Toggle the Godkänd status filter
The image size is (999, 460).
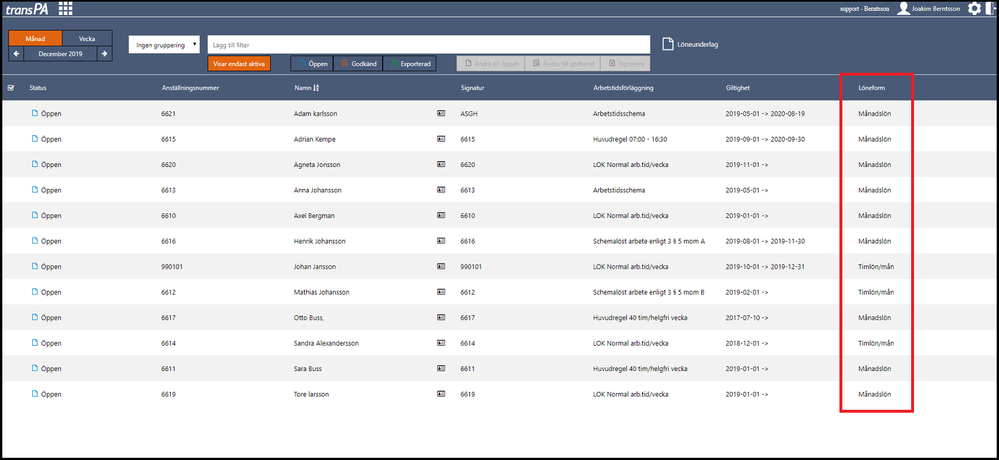point(358,64)
